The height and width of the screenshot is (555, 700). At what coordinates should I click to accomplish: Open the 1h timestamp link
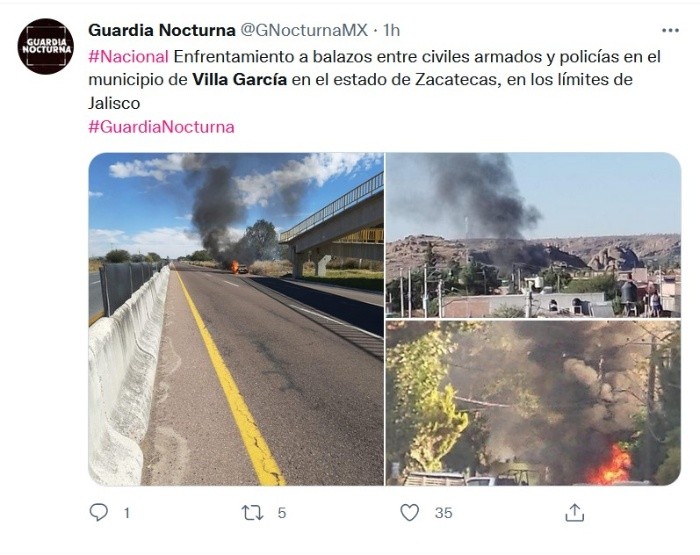coord(392,30)
